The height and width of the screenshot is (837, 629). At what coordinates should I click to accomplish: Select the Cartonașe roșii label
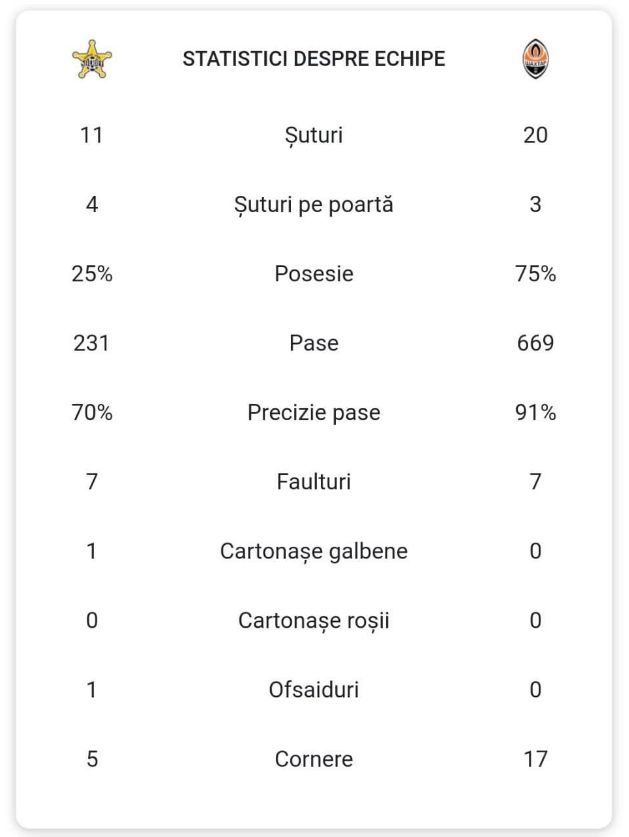click(x=314, y=620)
